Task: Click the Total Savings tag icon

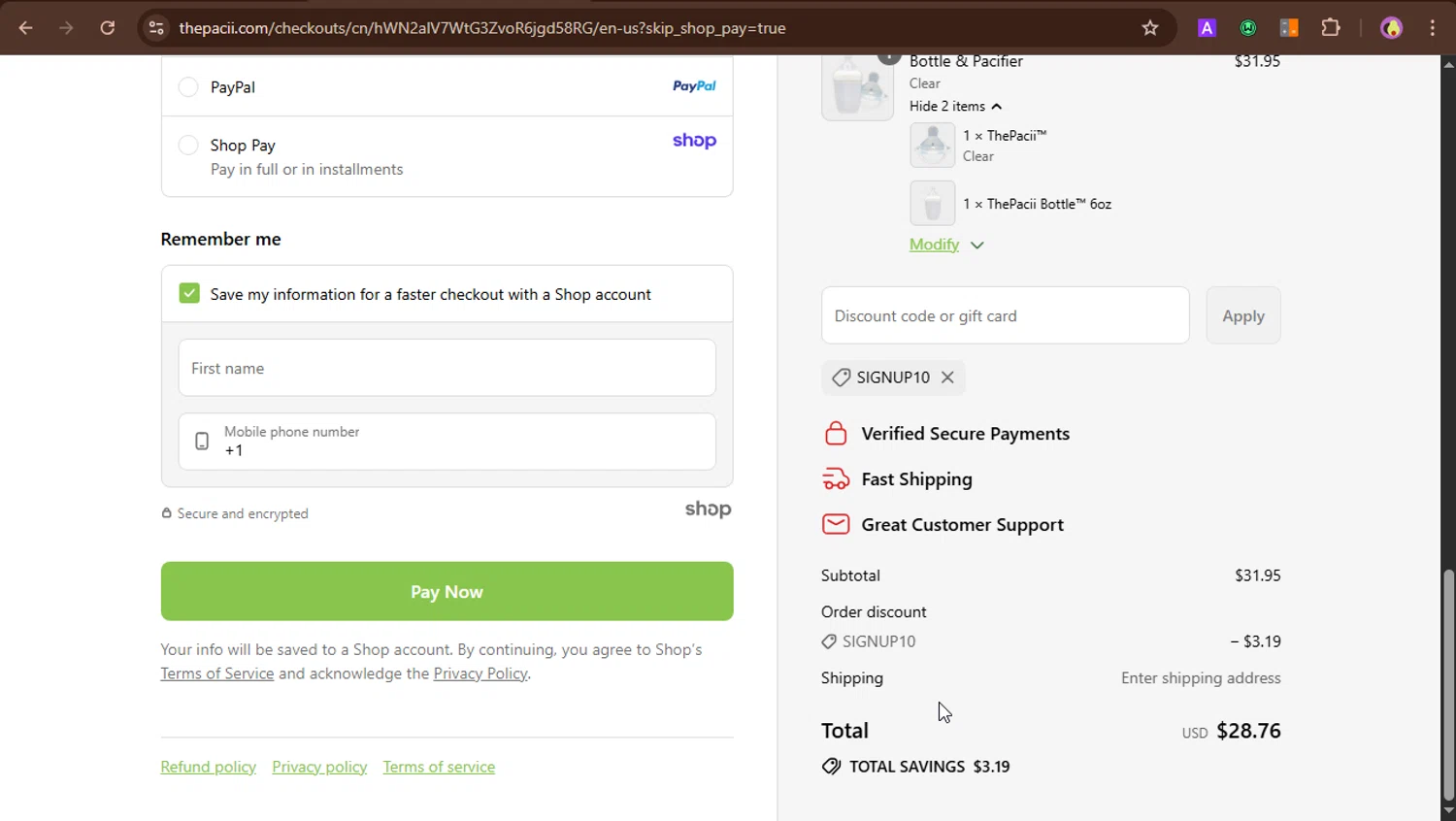Action: [x=831, y=767]
